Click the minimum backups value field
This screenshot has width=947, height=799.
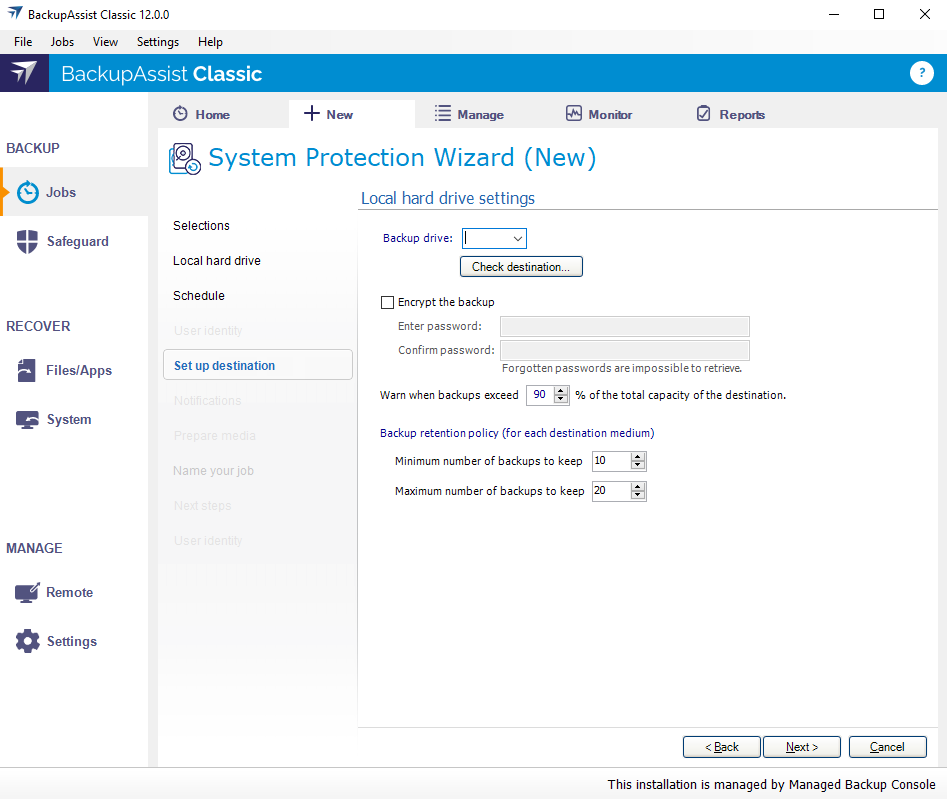point(611,461)
